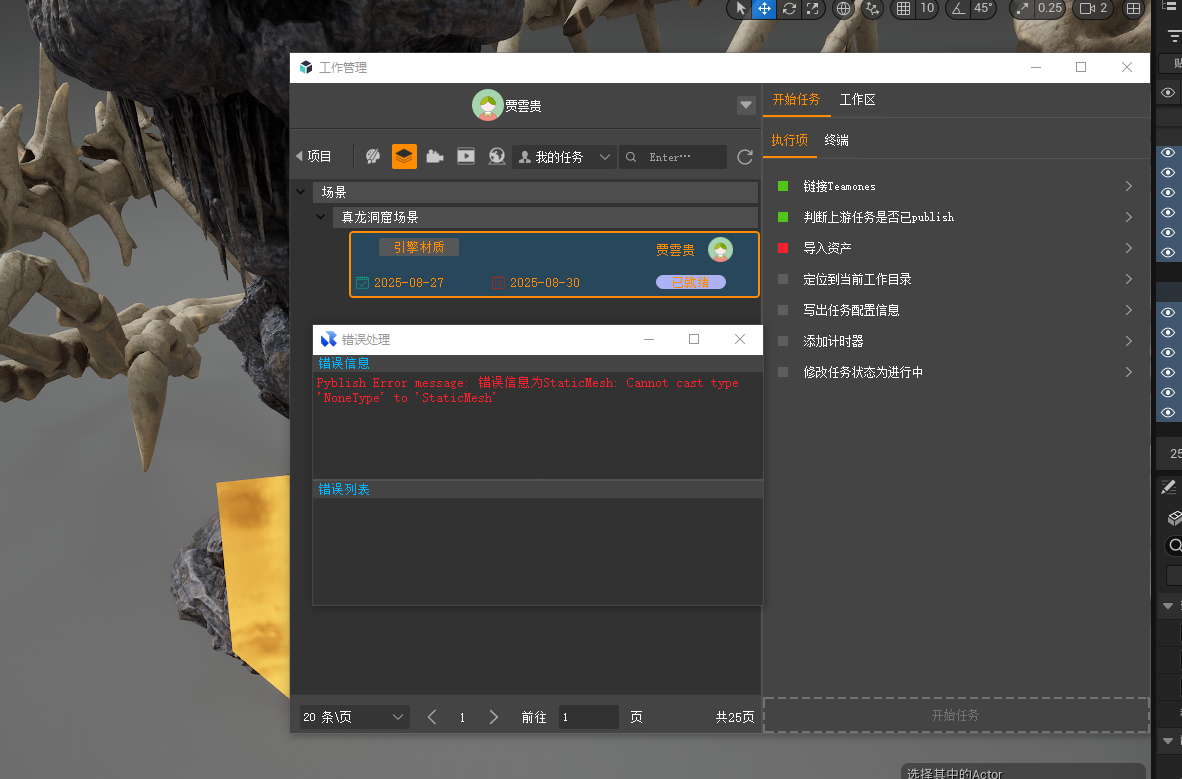Image resolution: width=1182 pixels, height=779 pixels.
Task: Switch to the 工作区 tab
Action: click(857, 100)
